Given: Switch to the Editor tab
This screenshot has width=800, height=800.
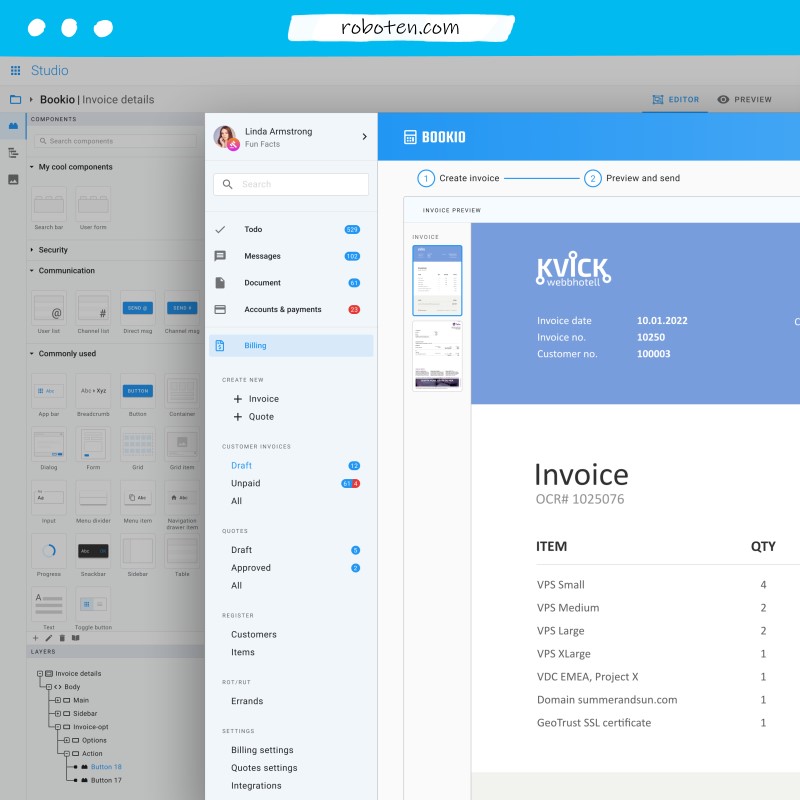Looking at the screenshot, I should tap(676, 99).
